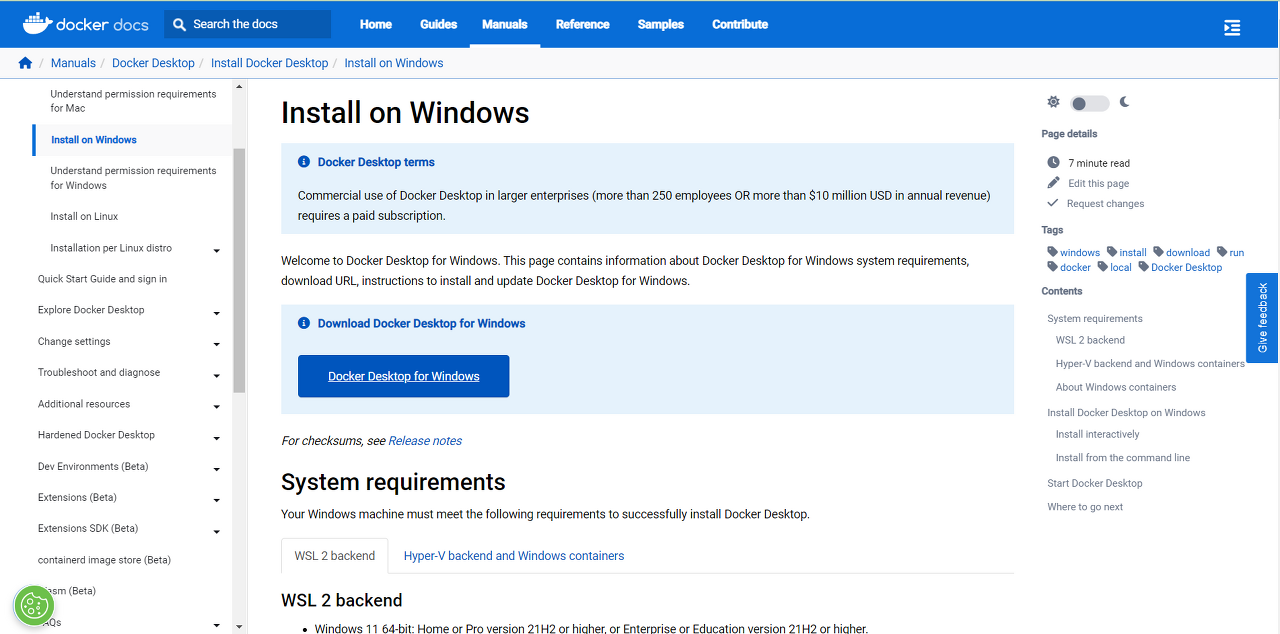Jump to Start Docker Desktop in Contents
Image resolution: width=1280 pixels, height=634 pixels.
(1095, 483)
